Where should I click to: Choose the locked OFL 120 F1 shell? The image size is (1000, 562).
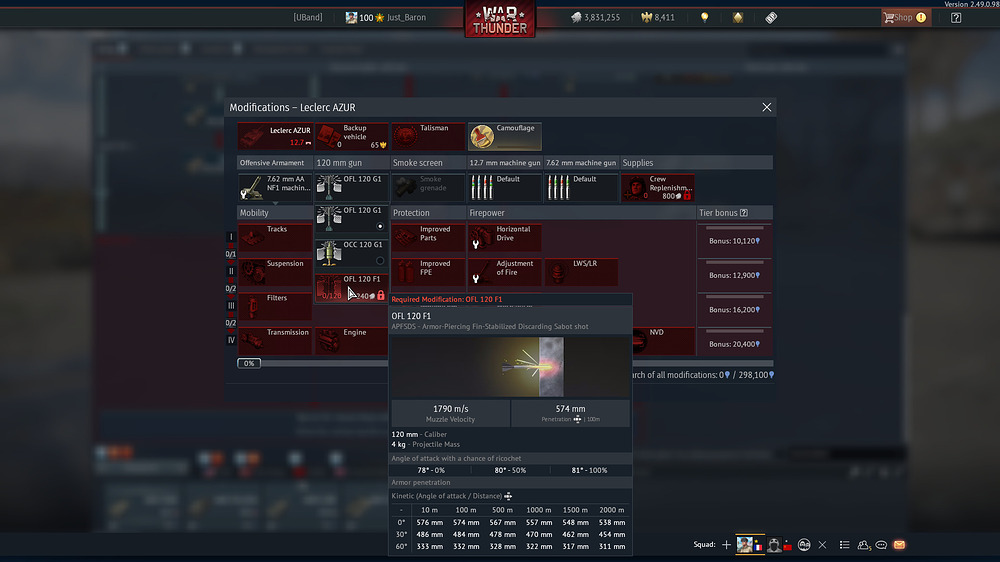tap(351, 288)
